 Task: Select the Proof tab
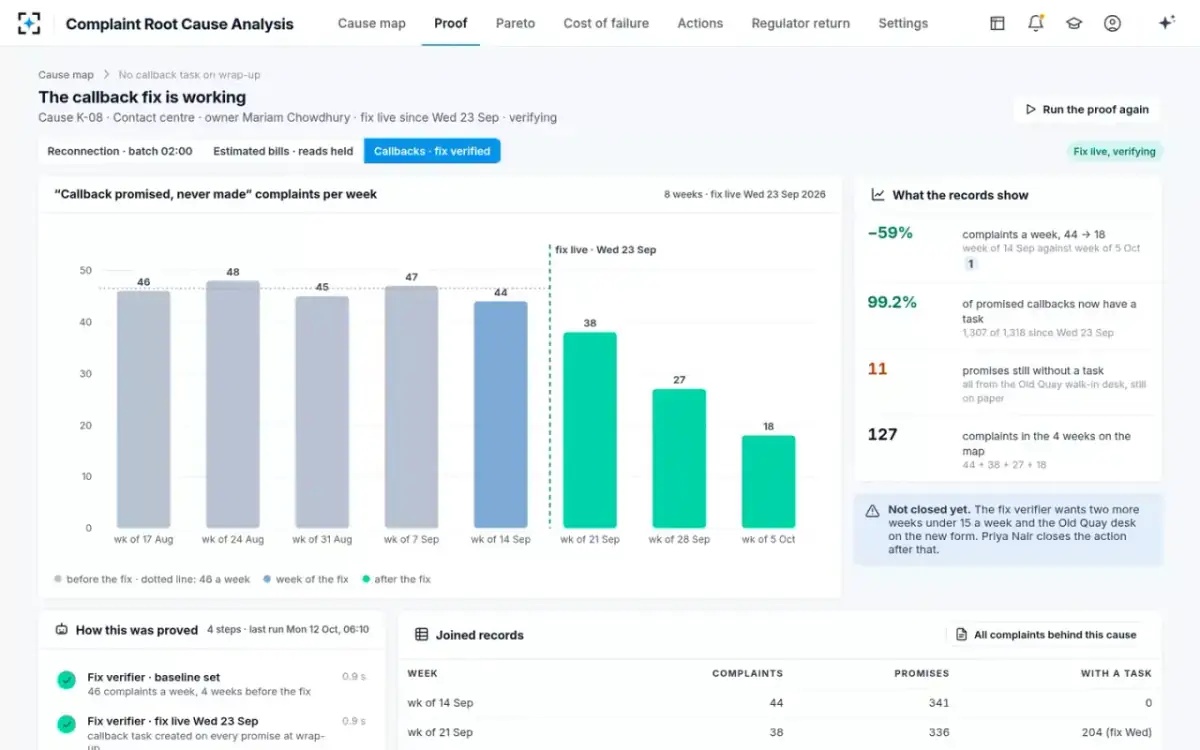point(451,23)
